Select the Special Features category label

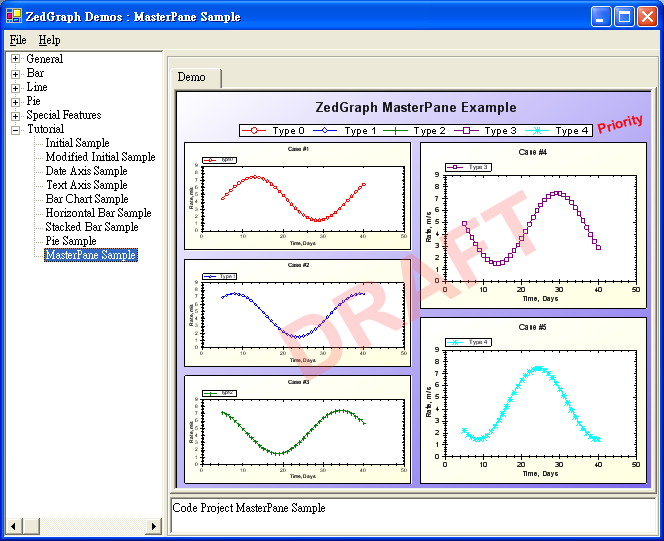64,115
